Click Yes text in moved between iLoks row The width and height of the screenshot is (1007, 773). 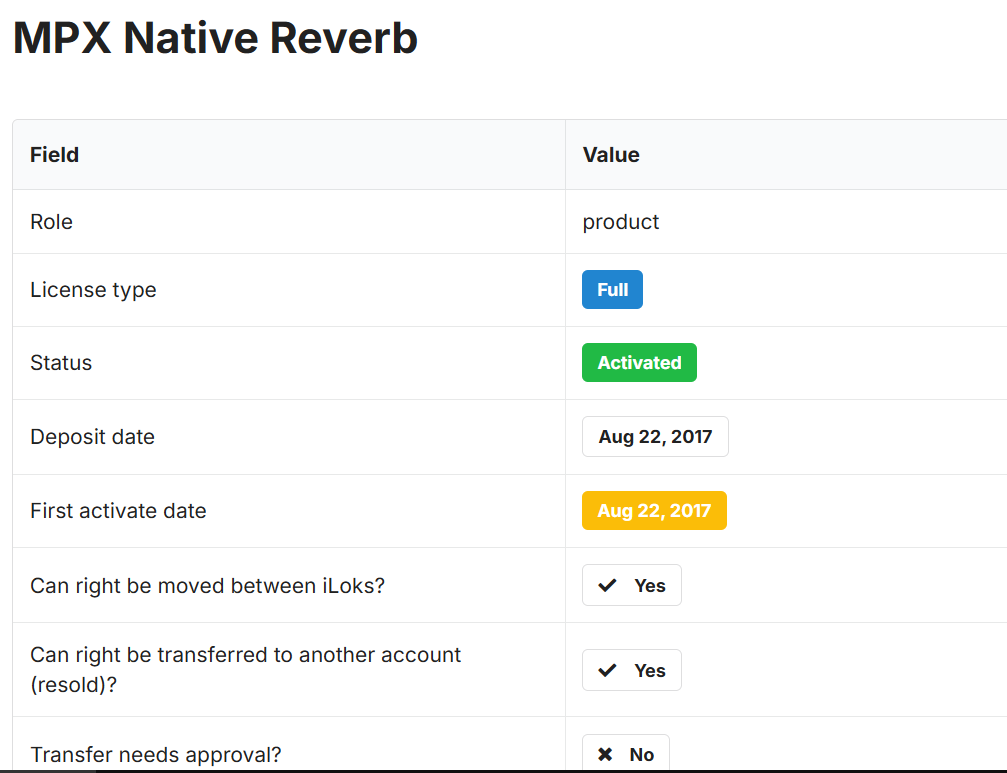click(x=650, y=586)
